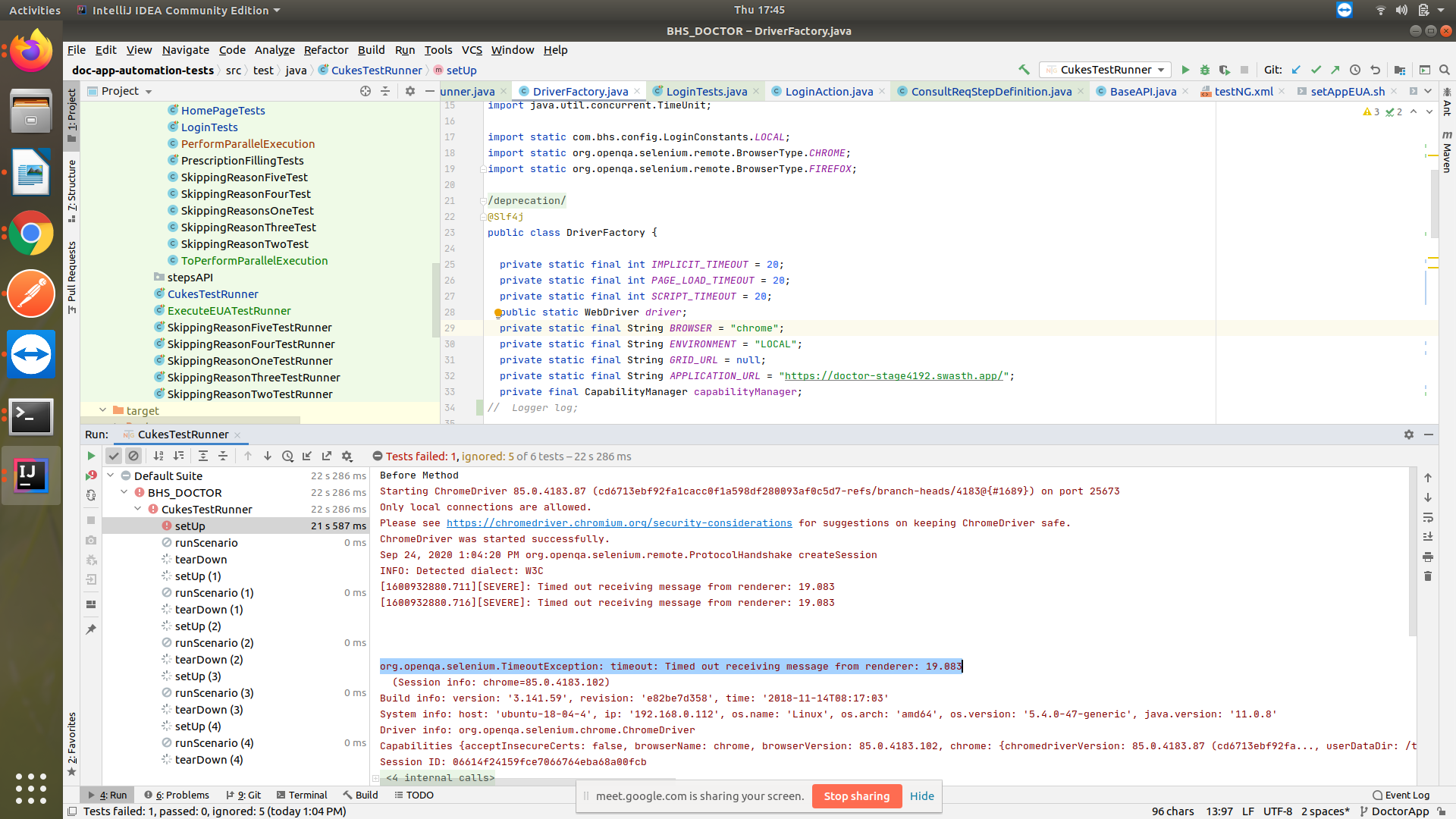
Task: Open the VCS menu
Action: click(472, 50)
